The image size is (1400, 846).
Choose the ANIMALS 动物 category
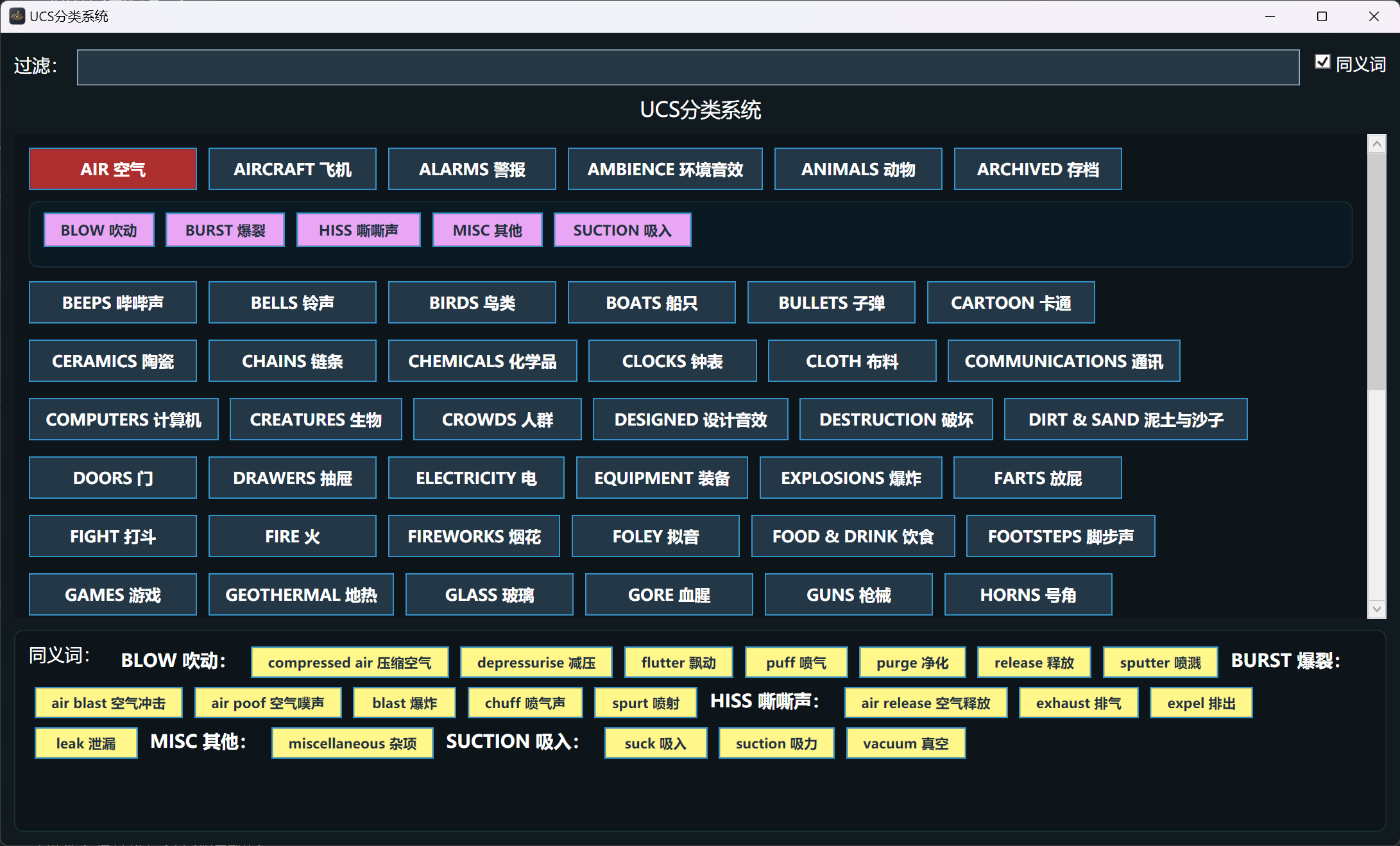pyautogui.click(x=858, y=169)
